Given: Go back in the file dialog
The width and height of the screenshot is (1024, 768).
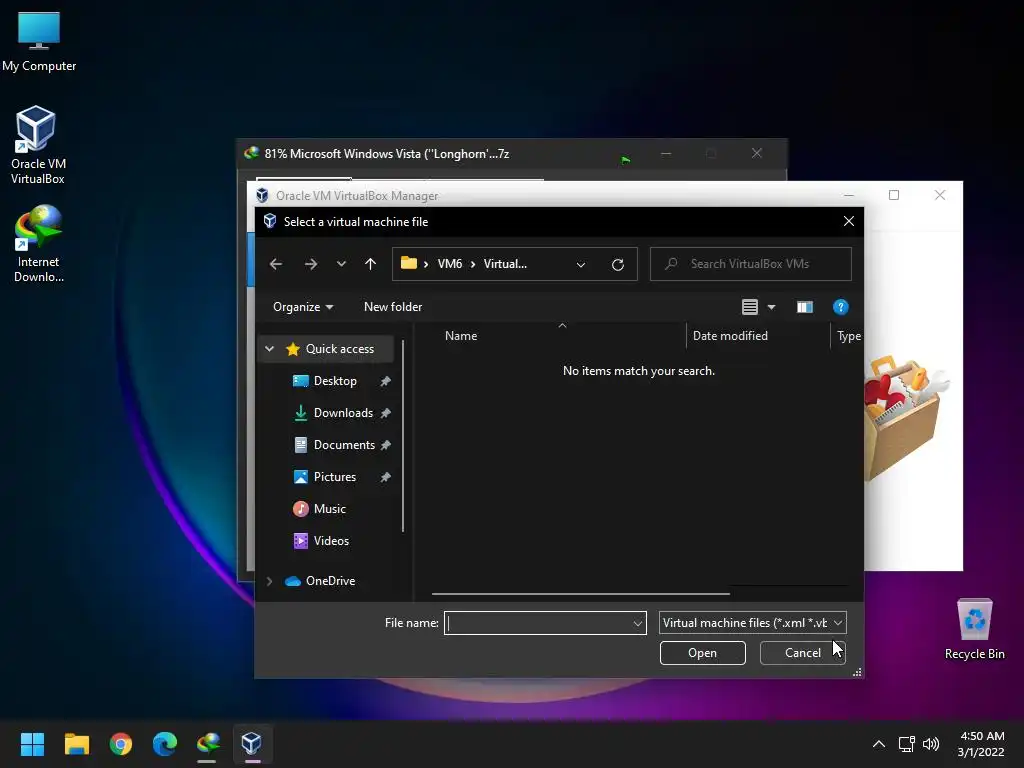Looking at the screenshot, I should click(276, 264).
